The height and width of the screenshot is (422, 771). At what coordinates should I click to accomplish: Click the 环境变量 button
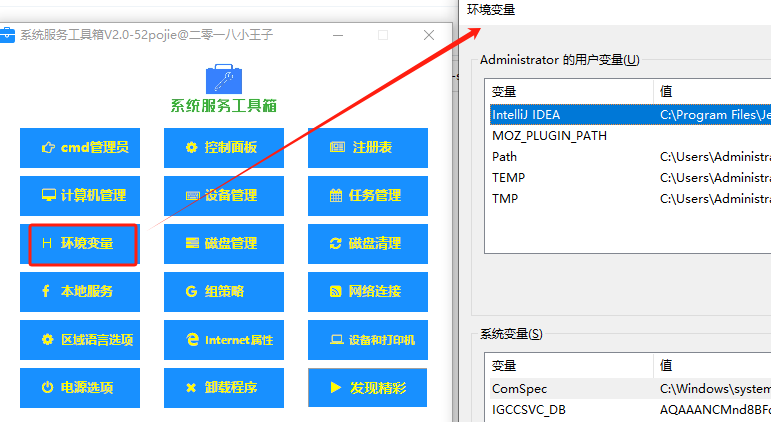coord(80,244)
